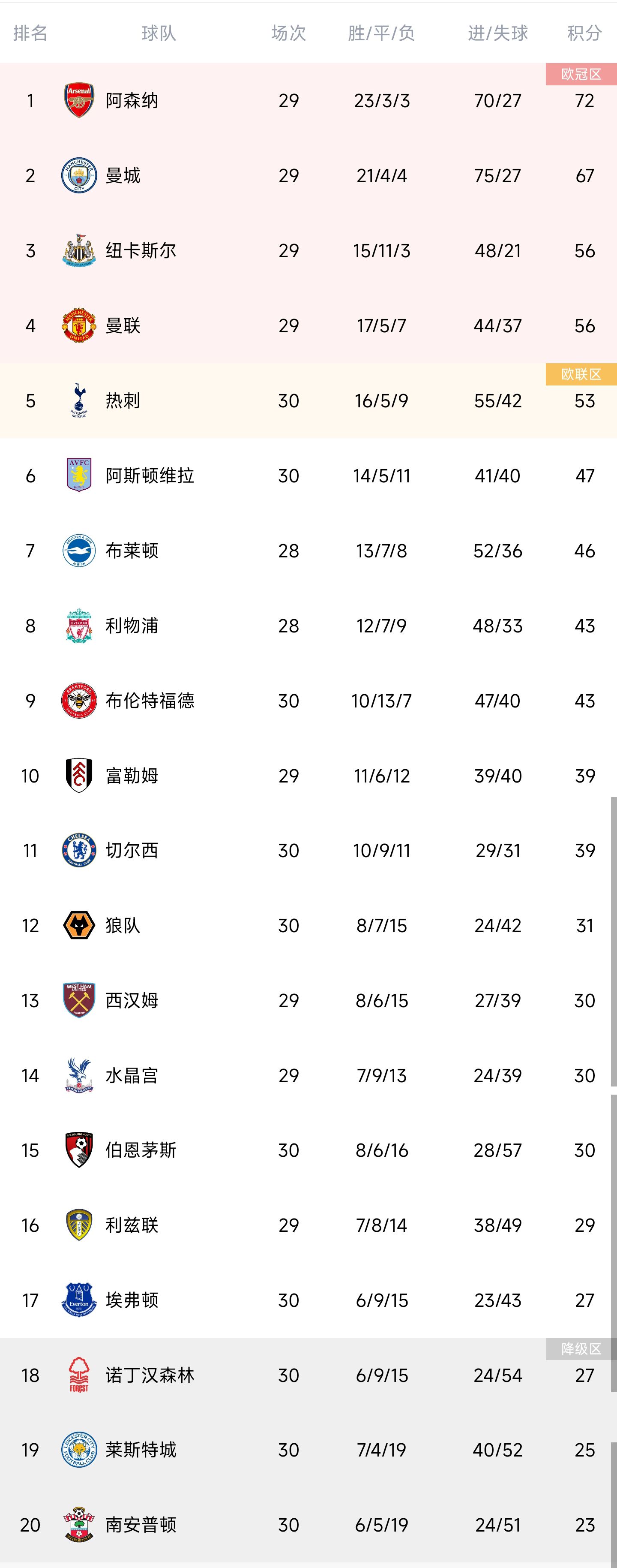Image resolution: width=617 pixels, height=1568 pixels.
Task: Click the Nottingham Forest tree logo
Action: (x=79, y=1375)
